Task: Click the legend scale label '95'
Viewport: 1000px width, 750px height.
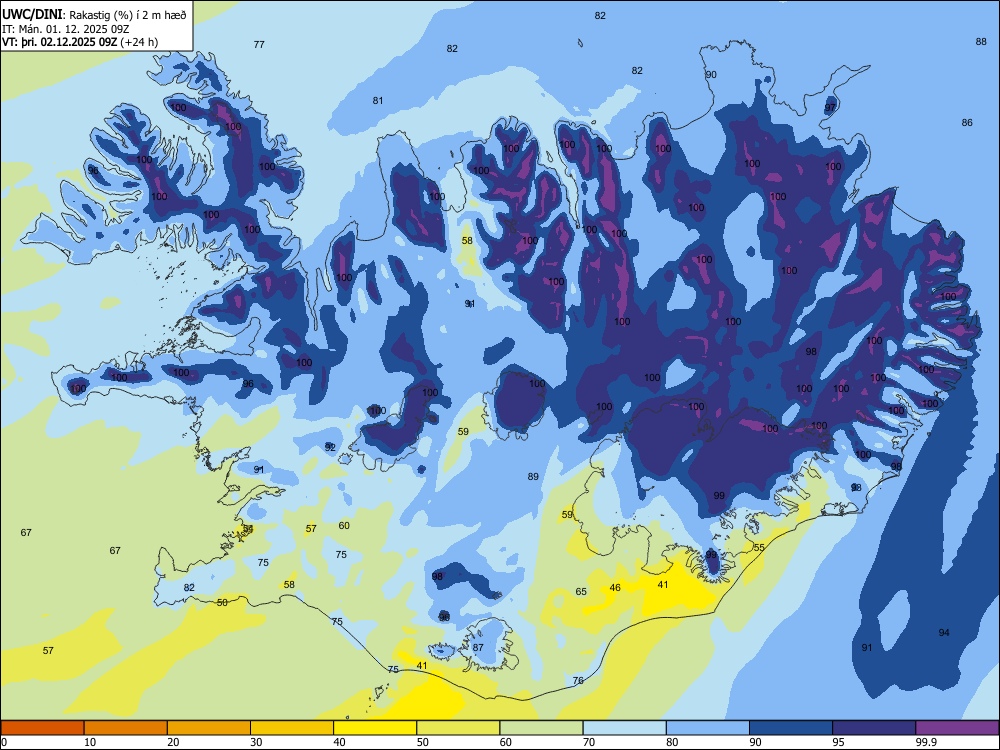Action: coord(838,742)
